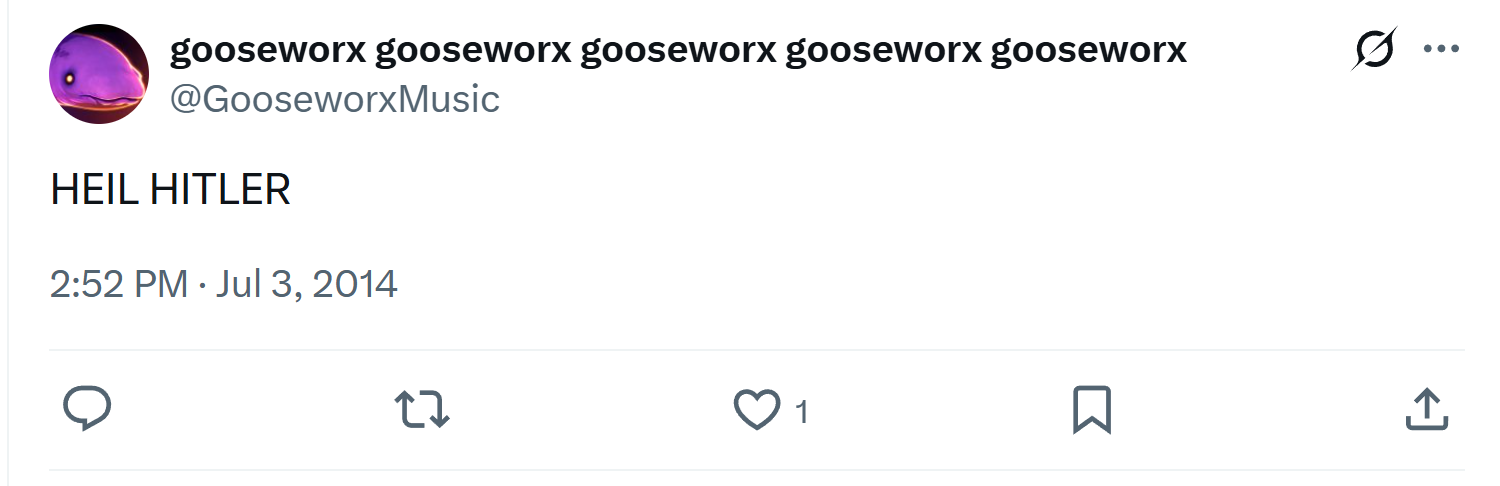Viewport: 1500px width, 486px height.
Task: Expand the post's overflow actions ellipsis
Action: (1441, 49)
